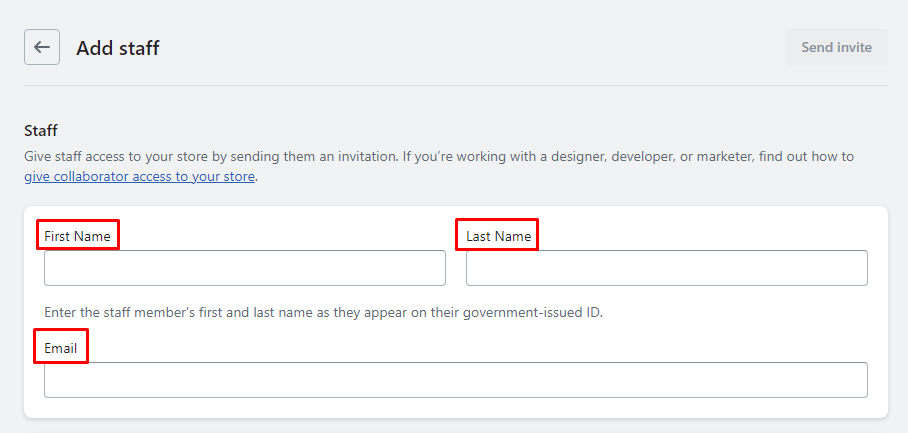The height and width of the screenshot is (433, 908).
Task: Click the back arrow icon
Action: pos(42,47)
